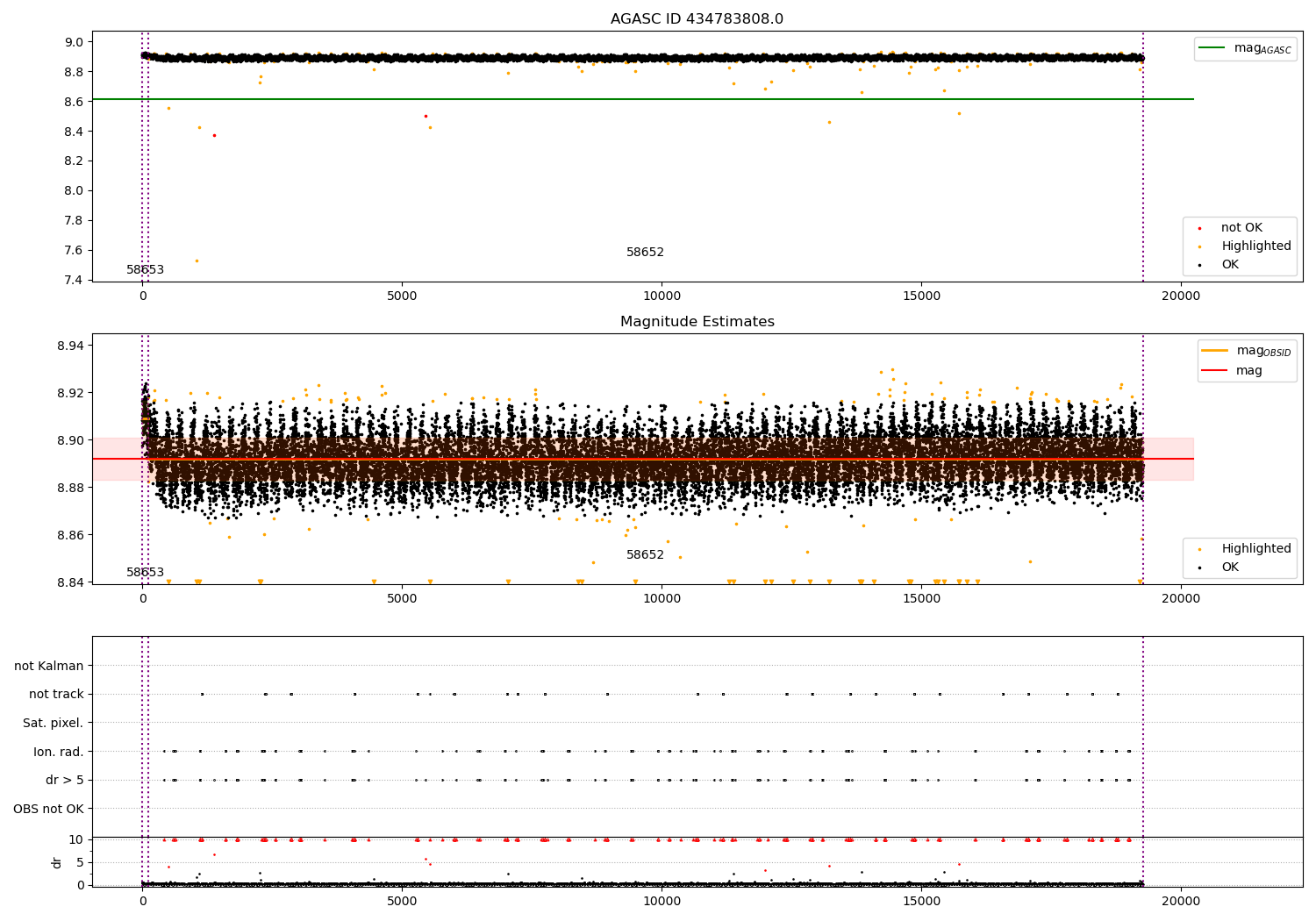
Task: Click the "58653" annotation in the top plot
Action: click(145, 270)
